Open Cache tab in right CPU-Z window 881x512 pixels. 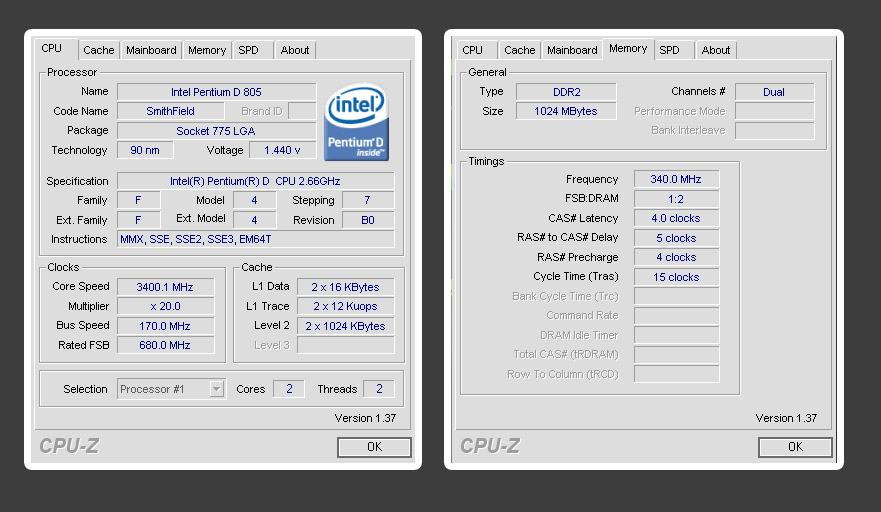click(519, 50)
